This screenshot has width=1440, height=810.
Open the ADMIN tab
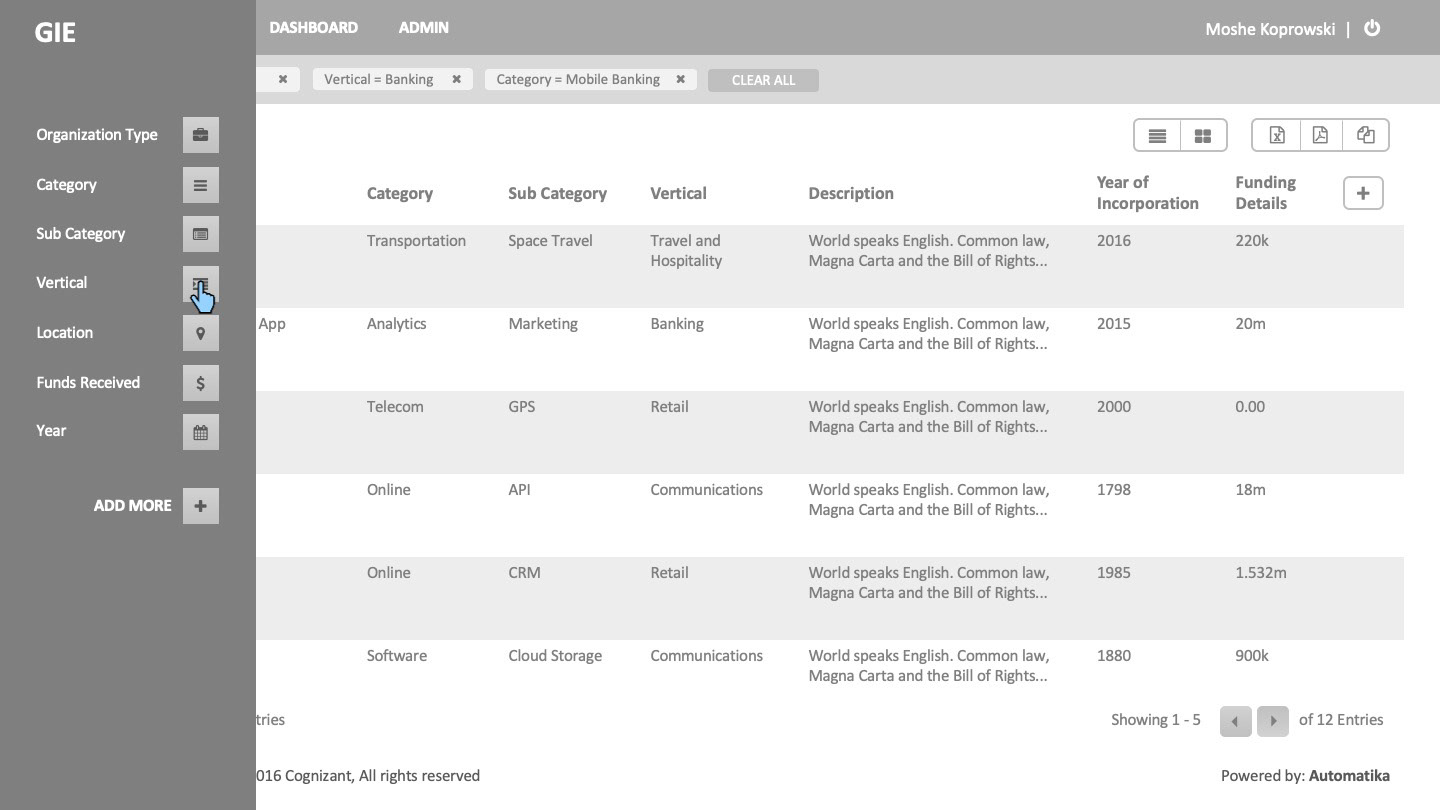(423, 28)
